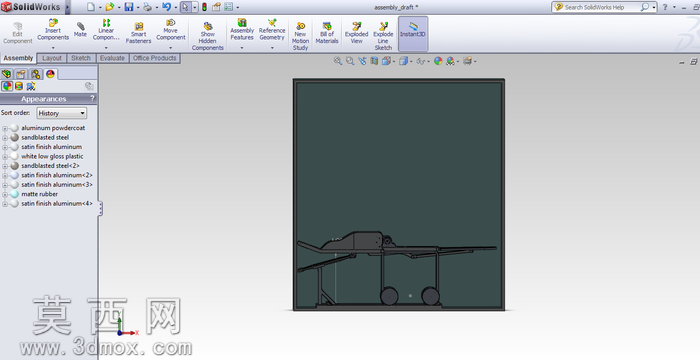The image size is (700, 360).
Task: Click Linear Component Pattern tool
Action: (x=106, y=30)
